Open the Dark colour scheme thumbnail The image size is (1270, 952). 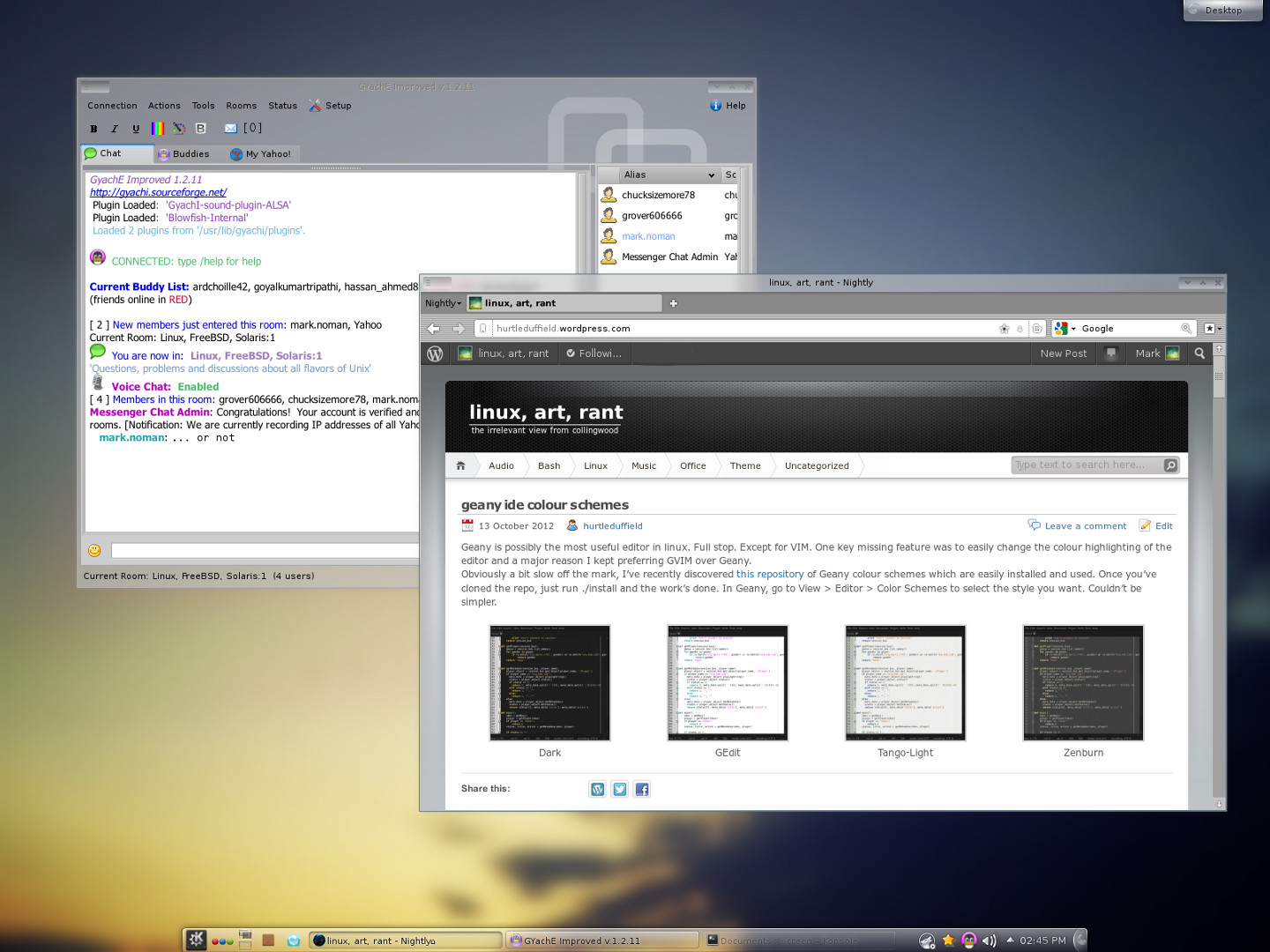click(x=549, y=683)
